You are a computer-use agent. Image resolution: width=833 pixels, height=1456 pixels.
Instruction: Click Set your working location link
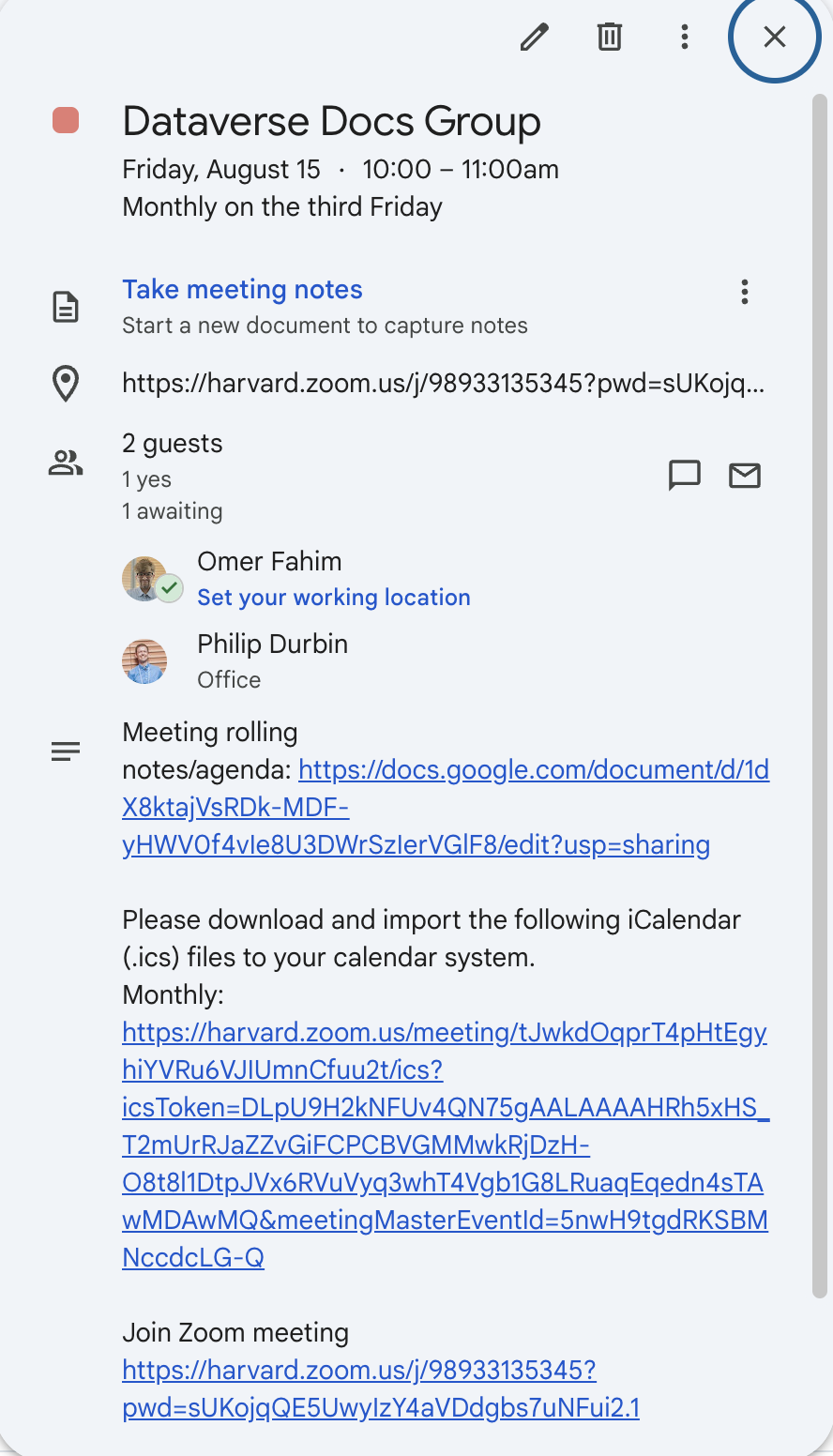pos(333,598)
